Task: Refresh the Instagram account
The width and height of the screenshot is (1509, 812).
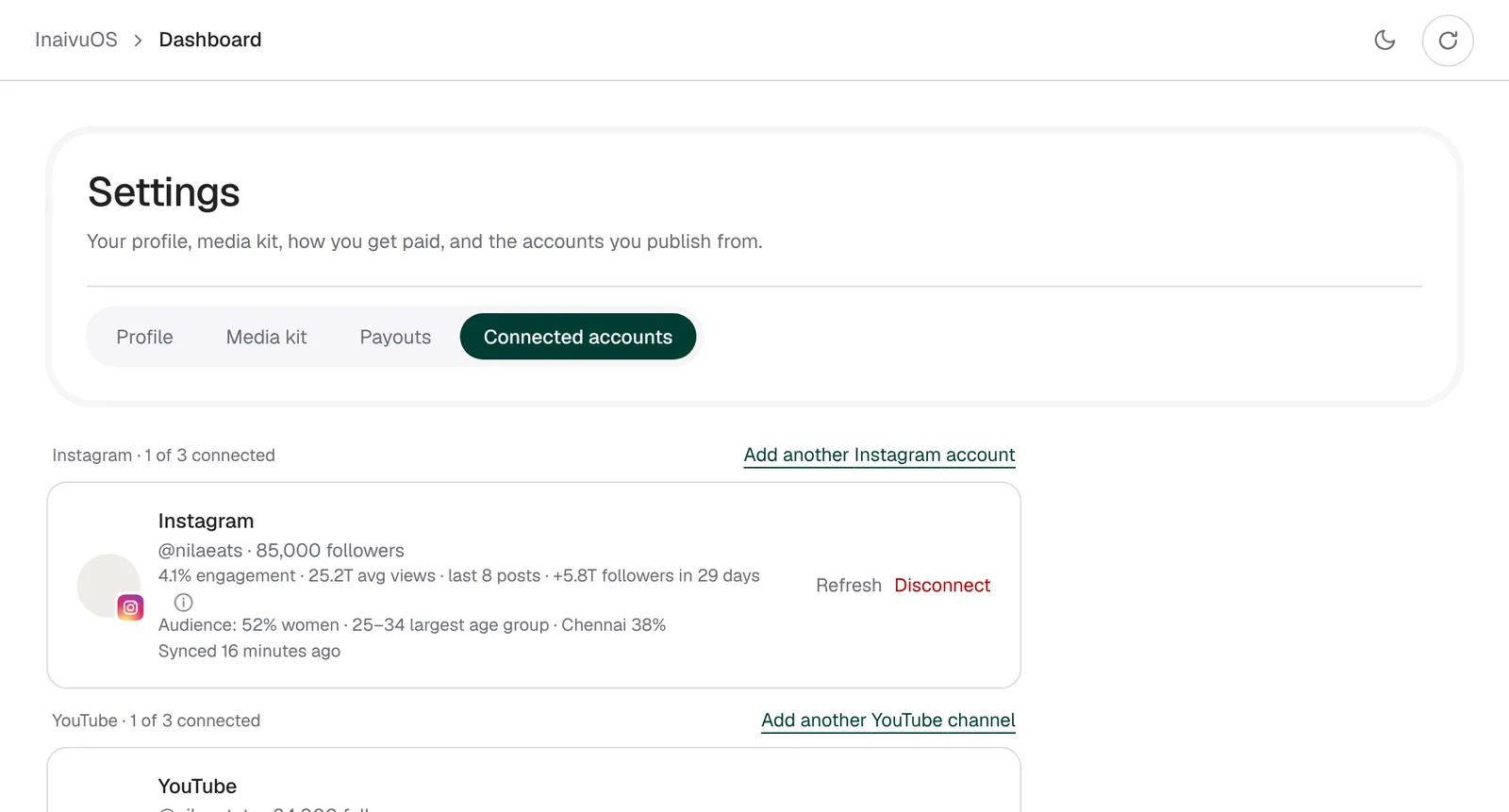Action: [x=849, y=585]
